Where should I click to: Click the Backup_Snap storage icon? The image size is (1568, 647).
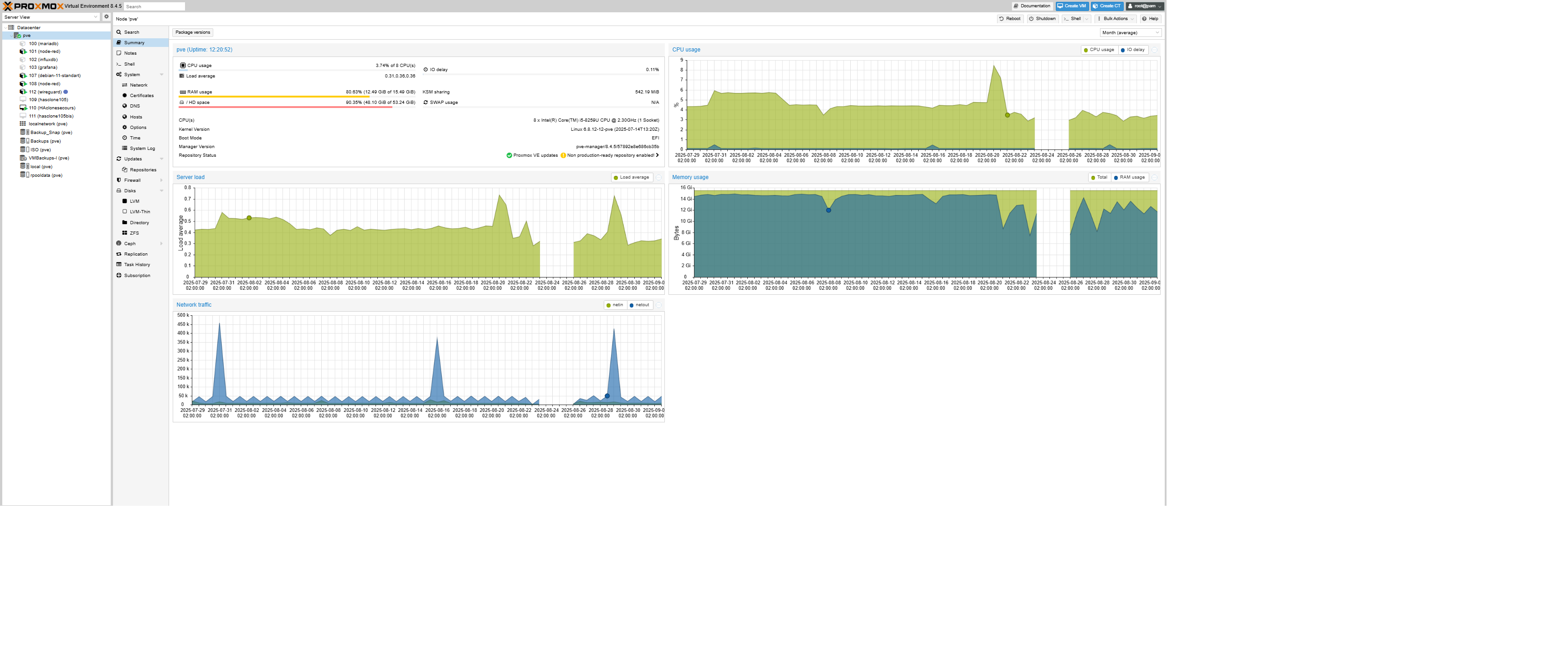coord(24,133)
